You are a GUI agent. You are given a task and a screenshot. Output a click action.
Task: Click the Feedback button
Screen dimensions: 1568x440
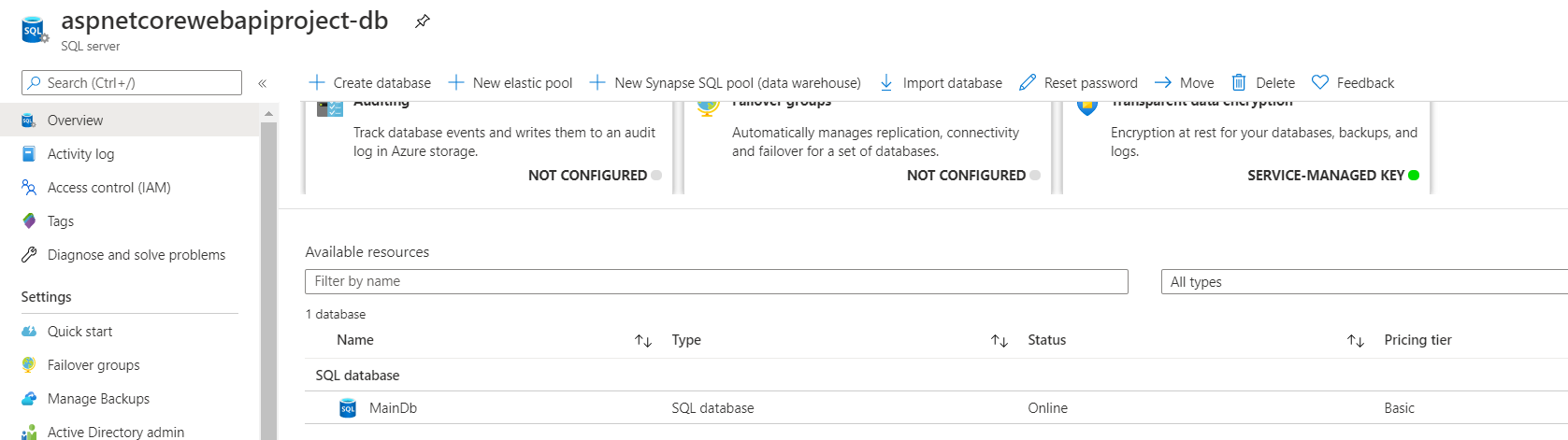(1353, 83)
